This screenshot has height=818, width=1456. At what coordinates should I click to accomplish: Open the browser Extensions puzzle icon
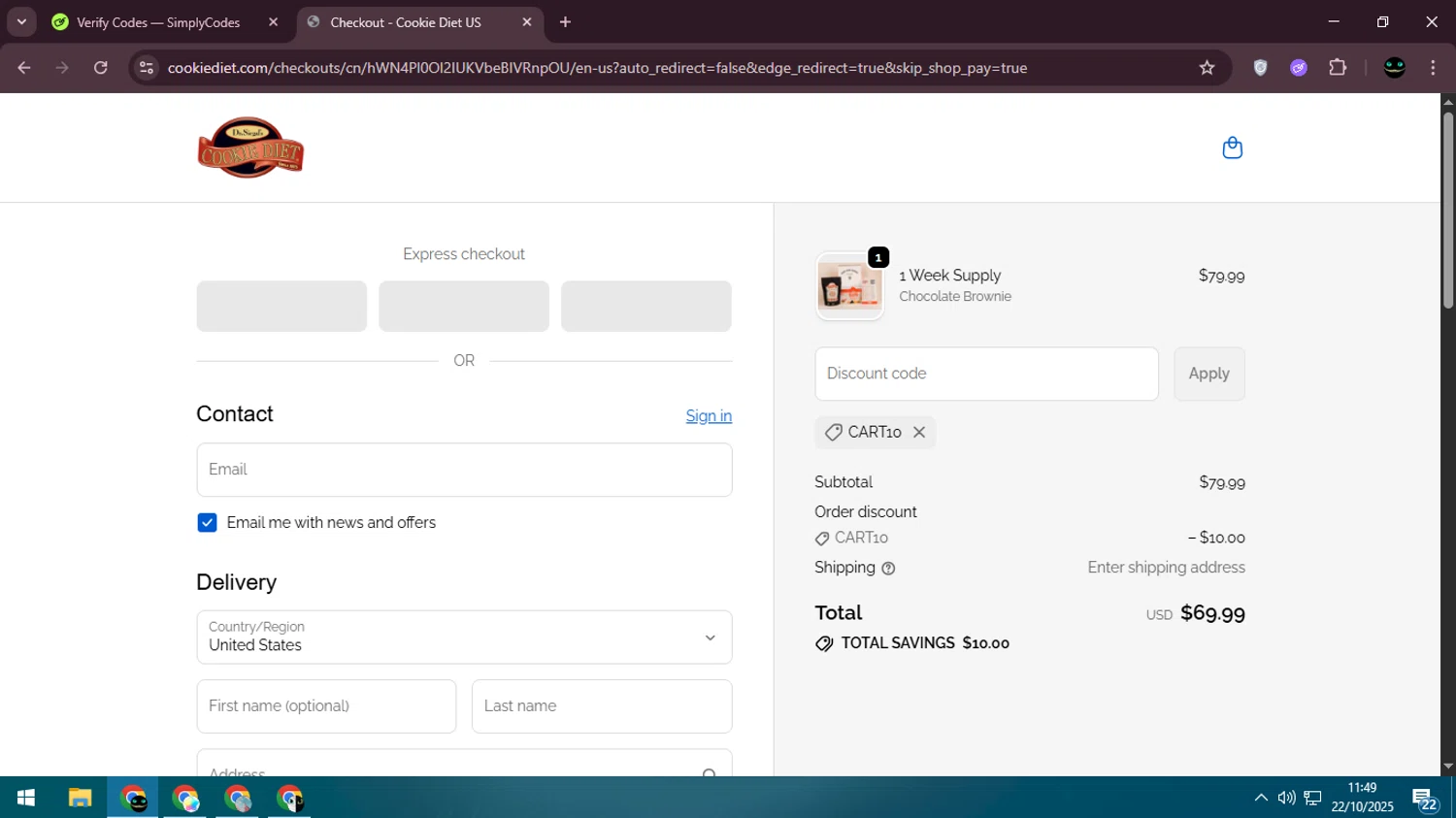click(x=1338, y=68)
